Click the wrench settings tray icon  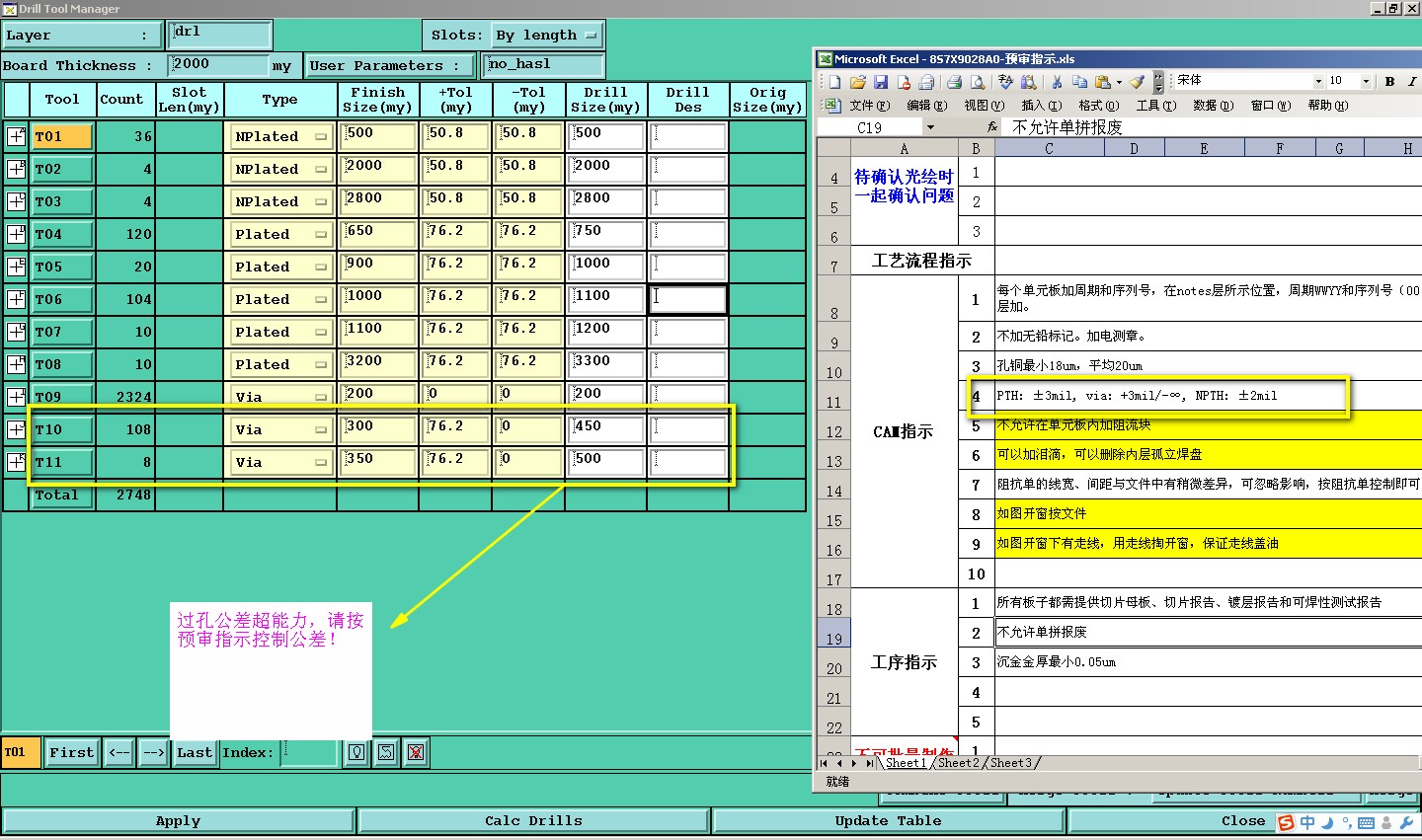point(1406,822)
